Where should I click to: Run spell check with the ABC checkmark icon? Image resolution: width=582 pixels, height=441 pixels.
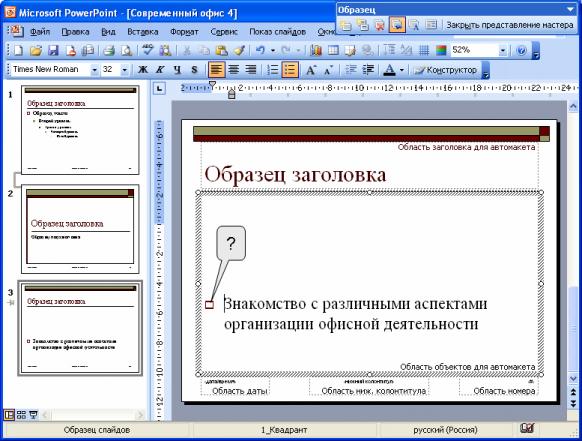click(147, 50)
